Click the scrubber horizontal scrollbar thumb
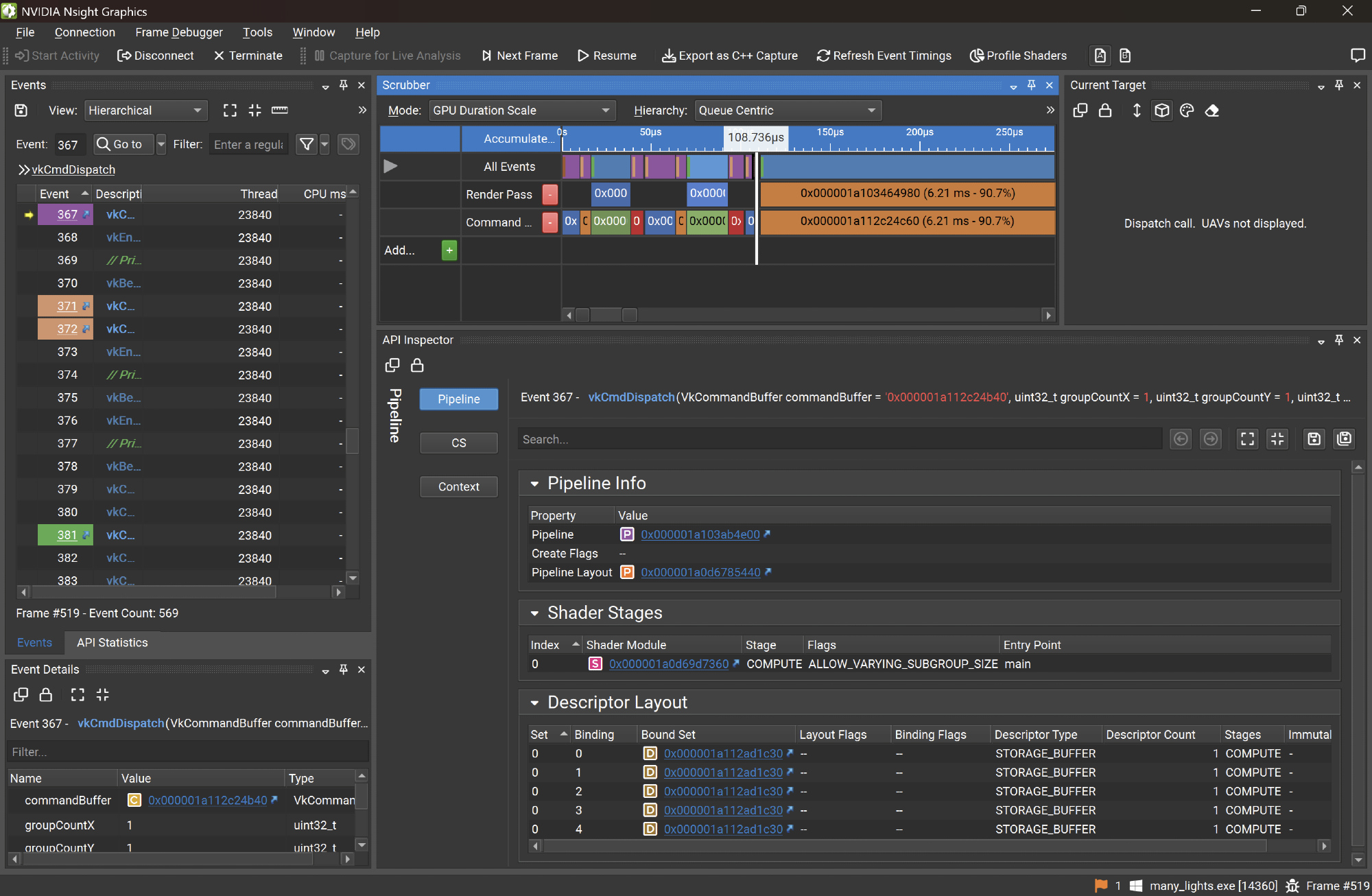 [x=606, y=315]
